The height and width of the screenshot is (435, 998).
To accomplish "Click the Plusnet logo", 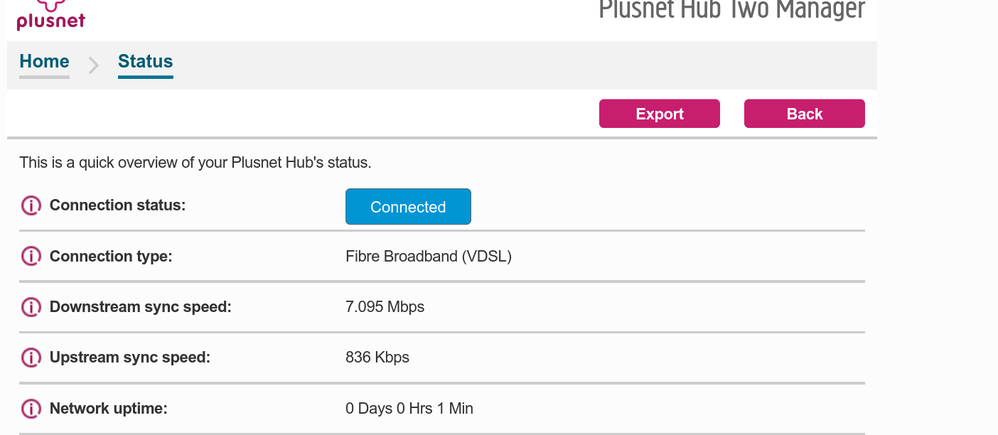I will [x=50, y=14].
